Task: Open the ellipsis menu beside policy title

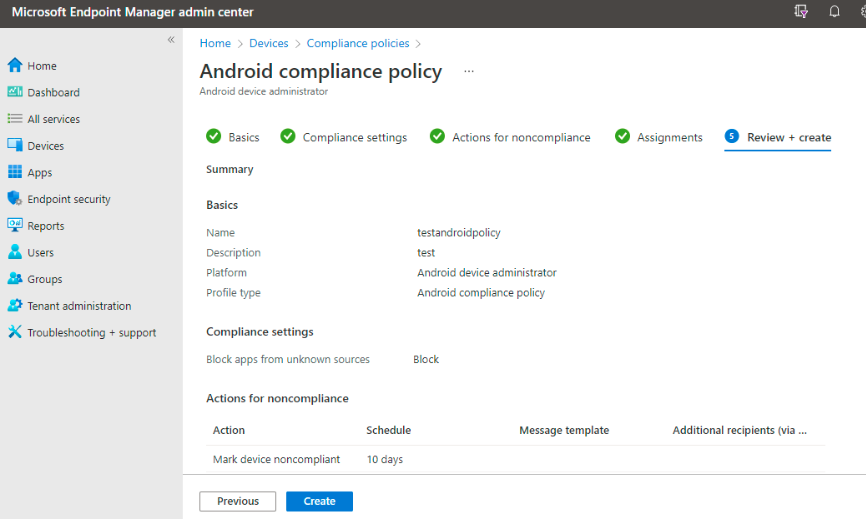Action: (469, 72)
